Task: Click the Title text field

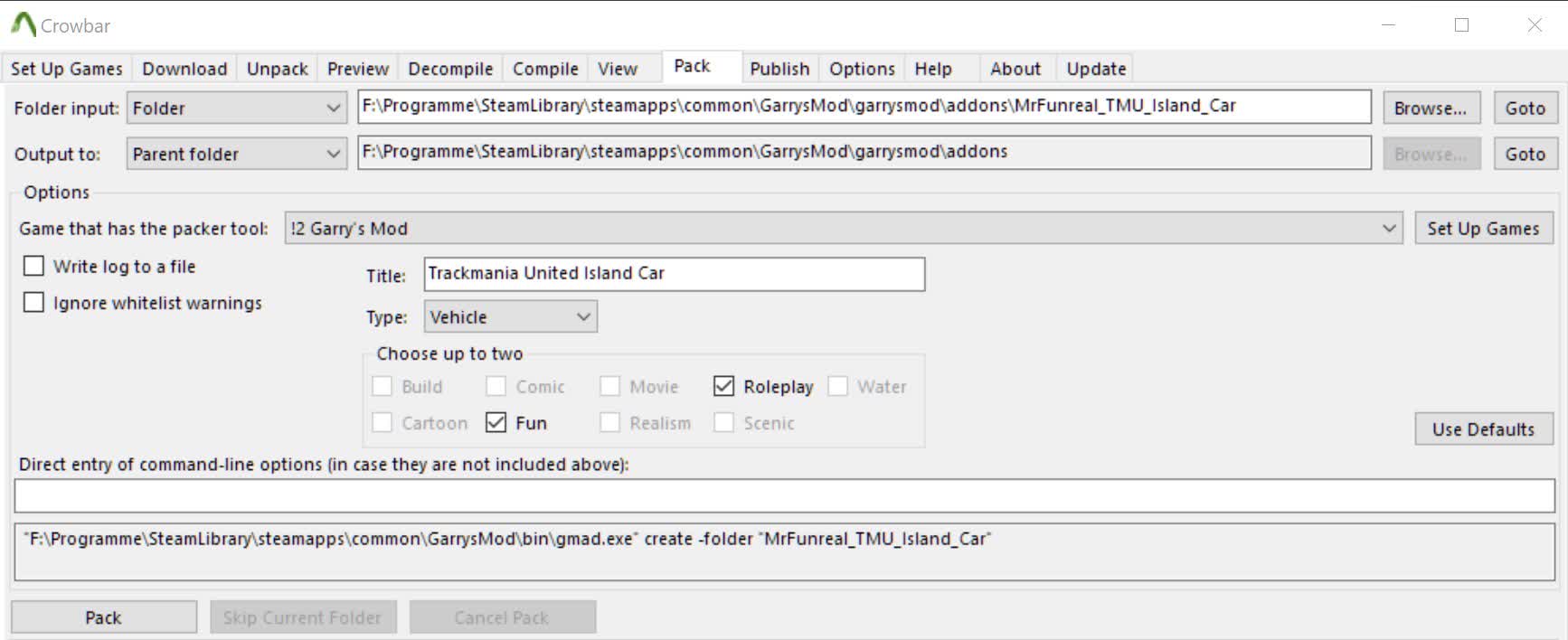Action: [674, 274]
